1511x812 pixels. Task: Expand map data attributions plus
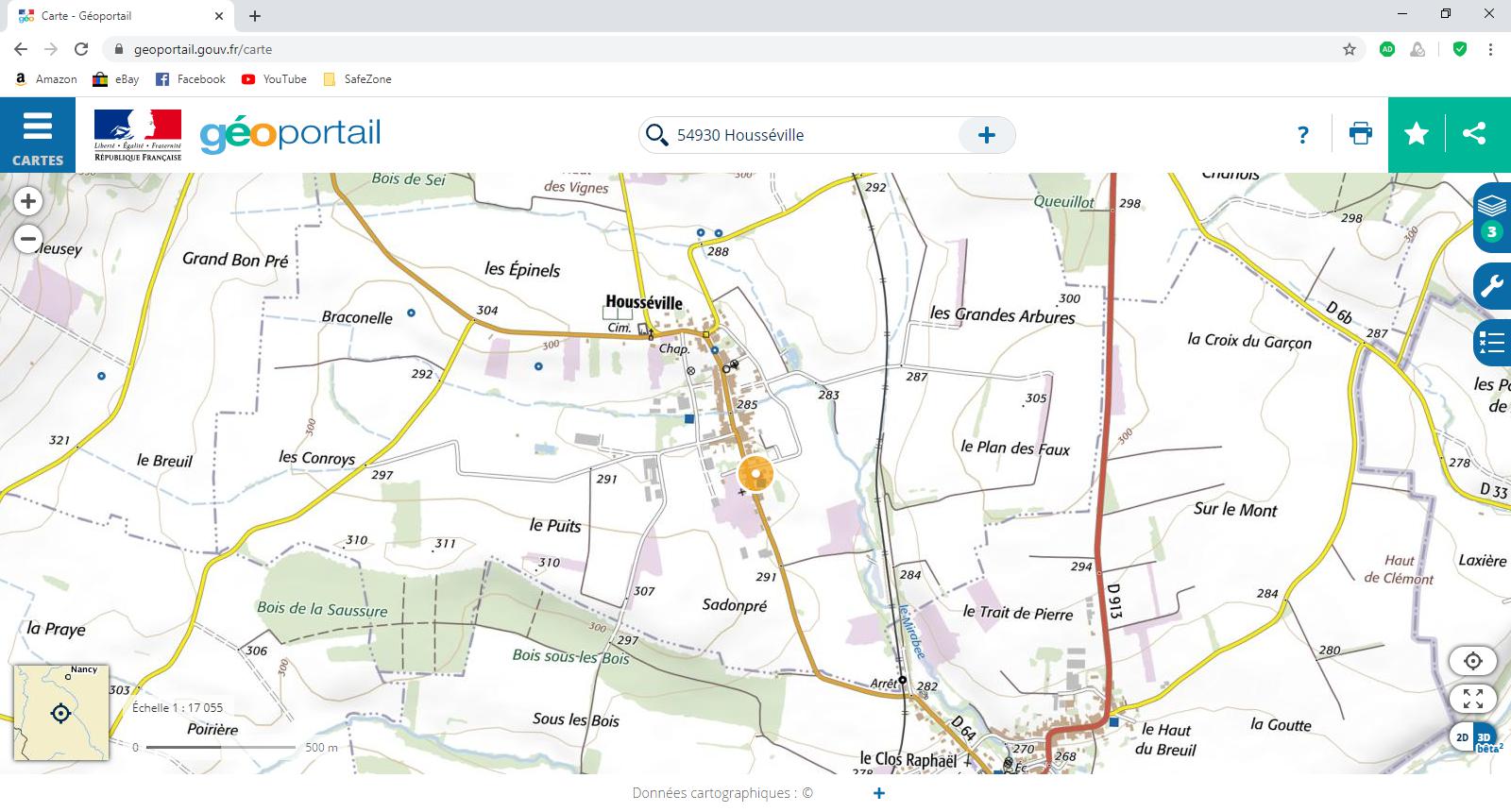pos(879,793)
